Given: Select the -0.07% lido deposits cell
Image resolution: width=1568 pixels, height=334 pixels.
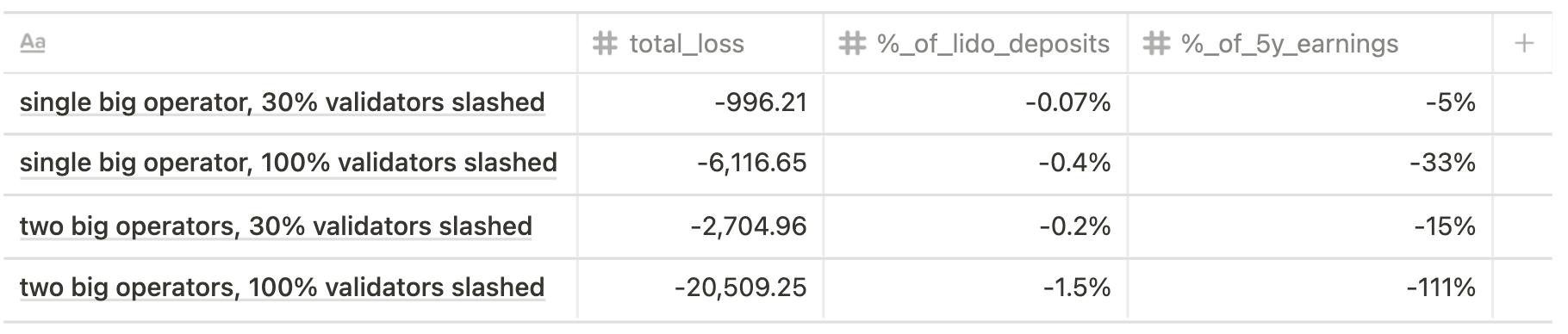Looking at the screenshot, I should tap(975, 103).
